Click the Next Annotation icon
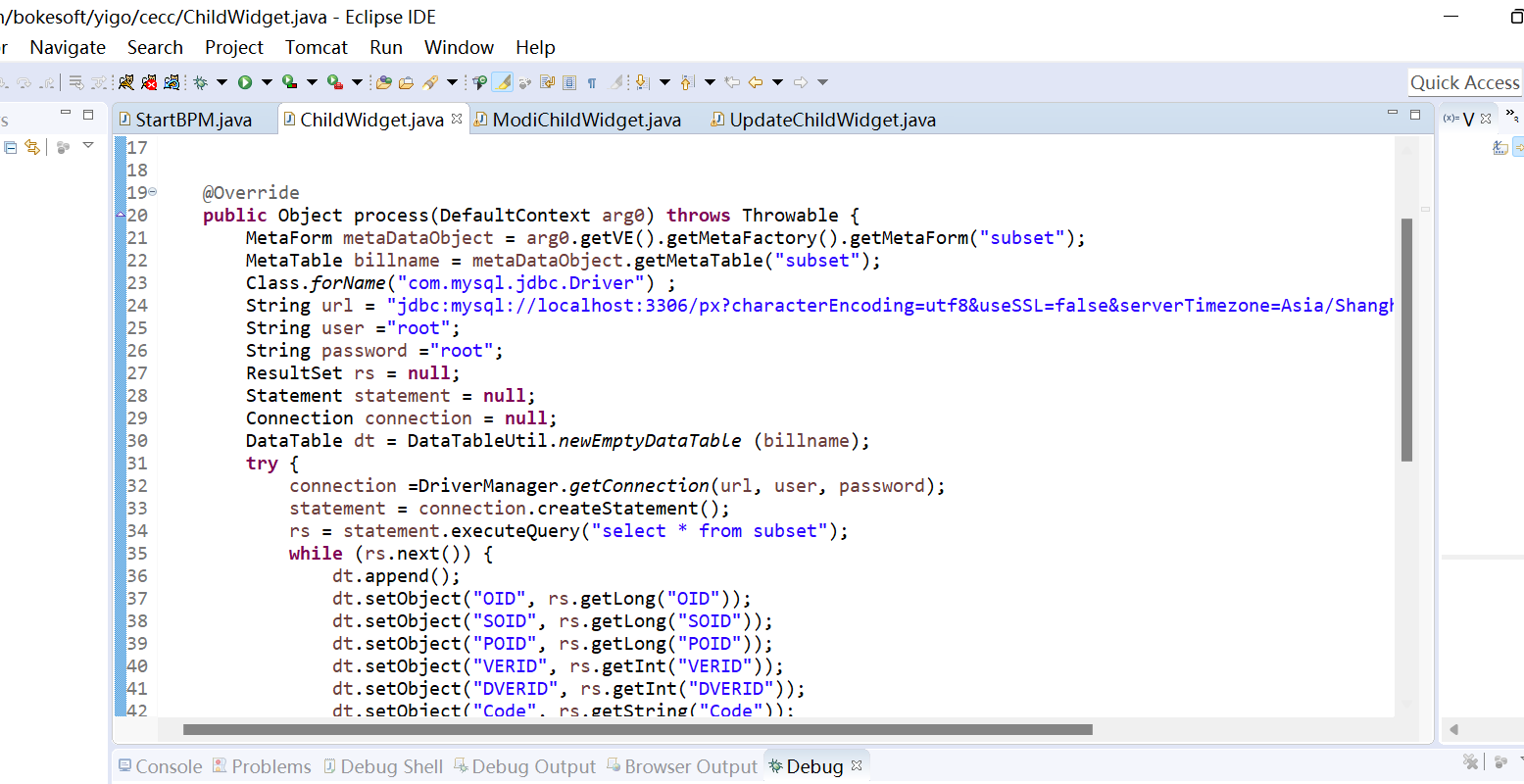This screenshot has width=1524, height=784. [x=641, y=82]
